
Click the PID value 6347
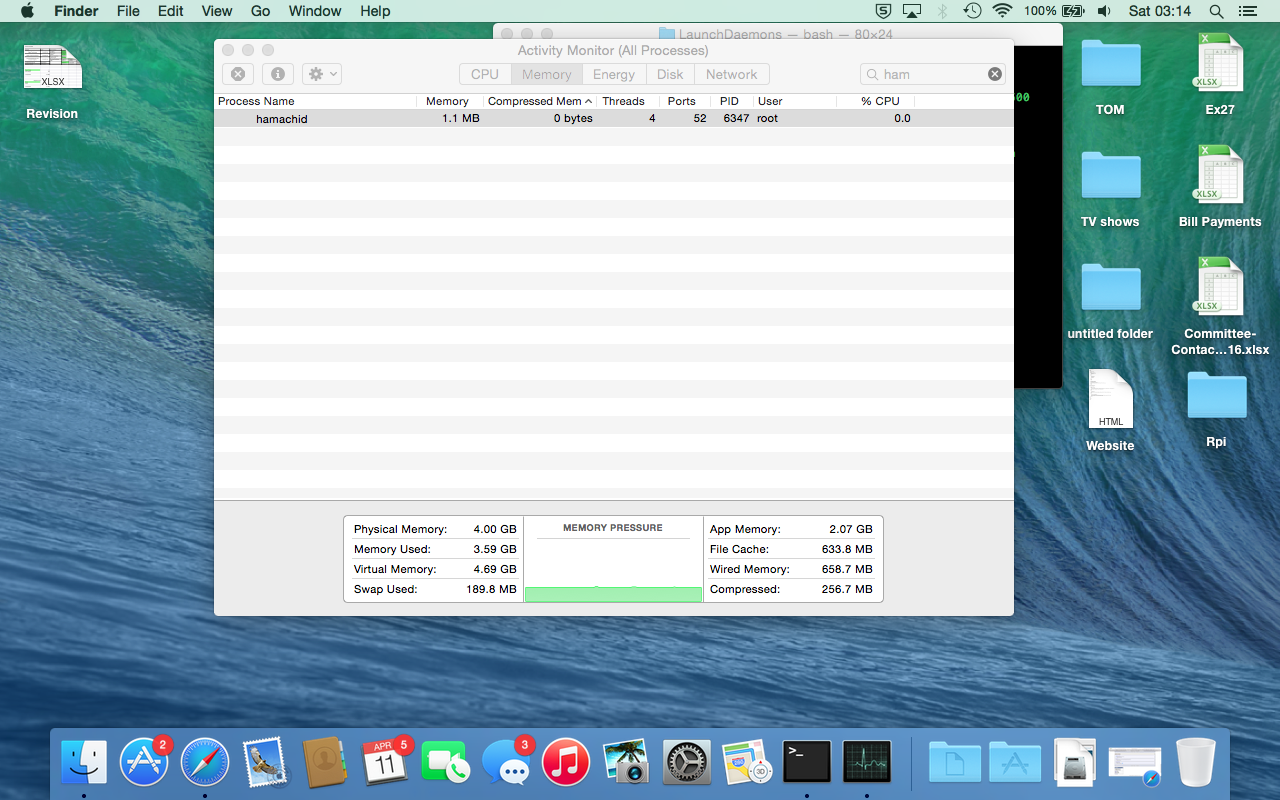tap(736, 118)
